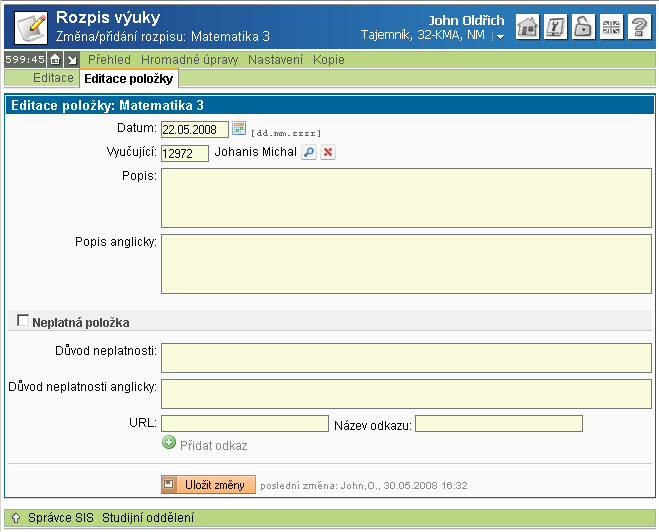Open the help question mark icon
659x532 pixels.
pyautogui.click(x=640, y=28)
